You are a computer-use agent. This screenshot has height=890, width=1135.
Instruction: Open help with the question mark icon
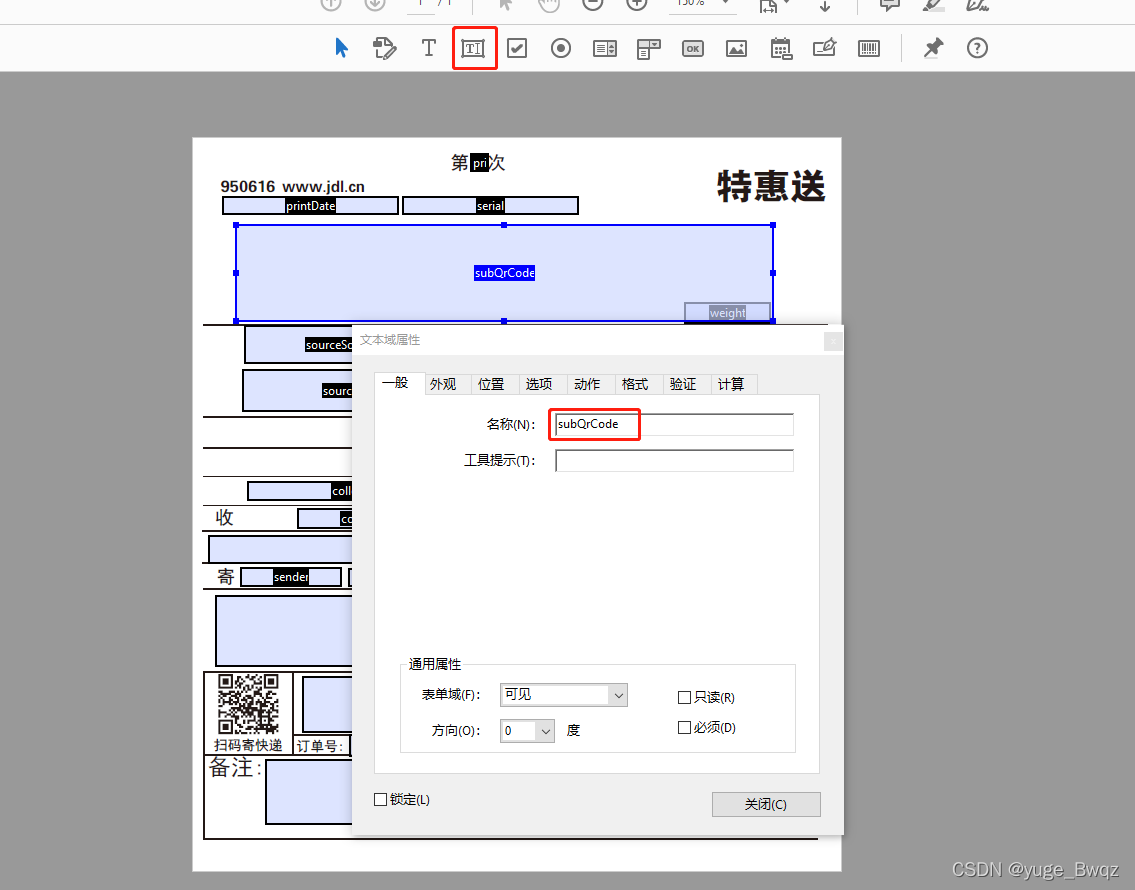point(977,48)
